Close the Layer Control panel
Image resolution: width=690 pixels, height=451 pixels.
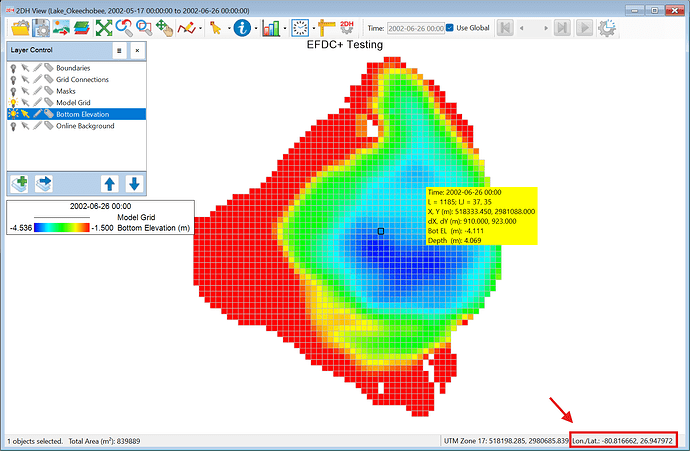pos(137,51)
